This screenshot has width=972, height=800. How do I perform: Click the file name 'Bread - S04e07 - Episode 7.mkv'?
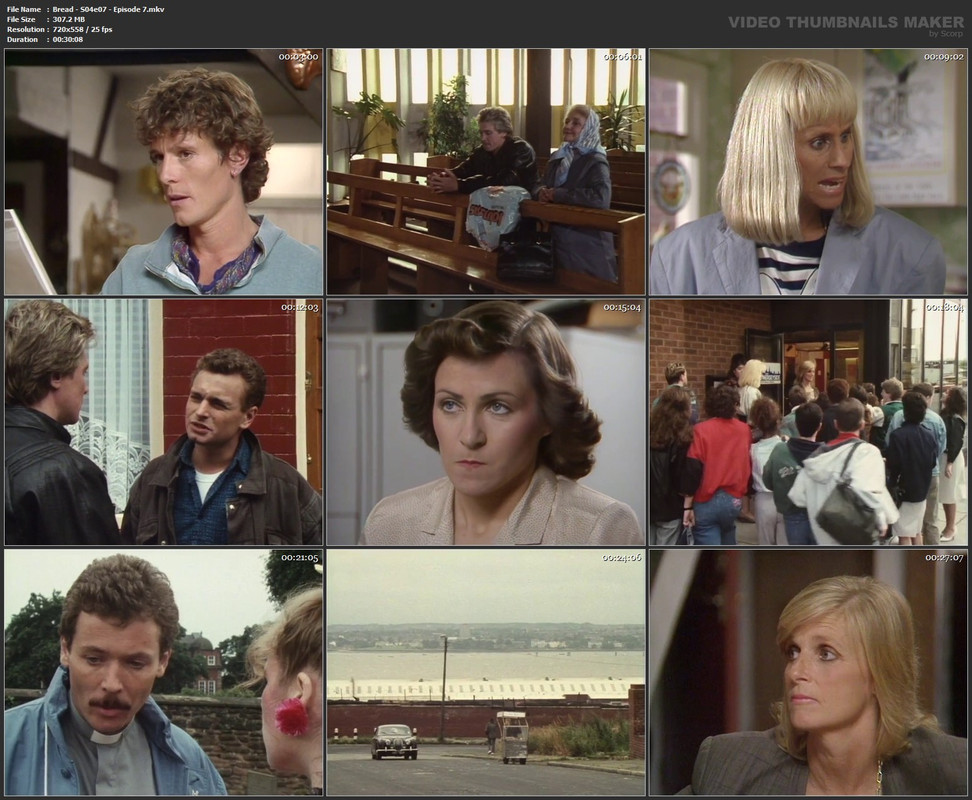tap(108, 9)
